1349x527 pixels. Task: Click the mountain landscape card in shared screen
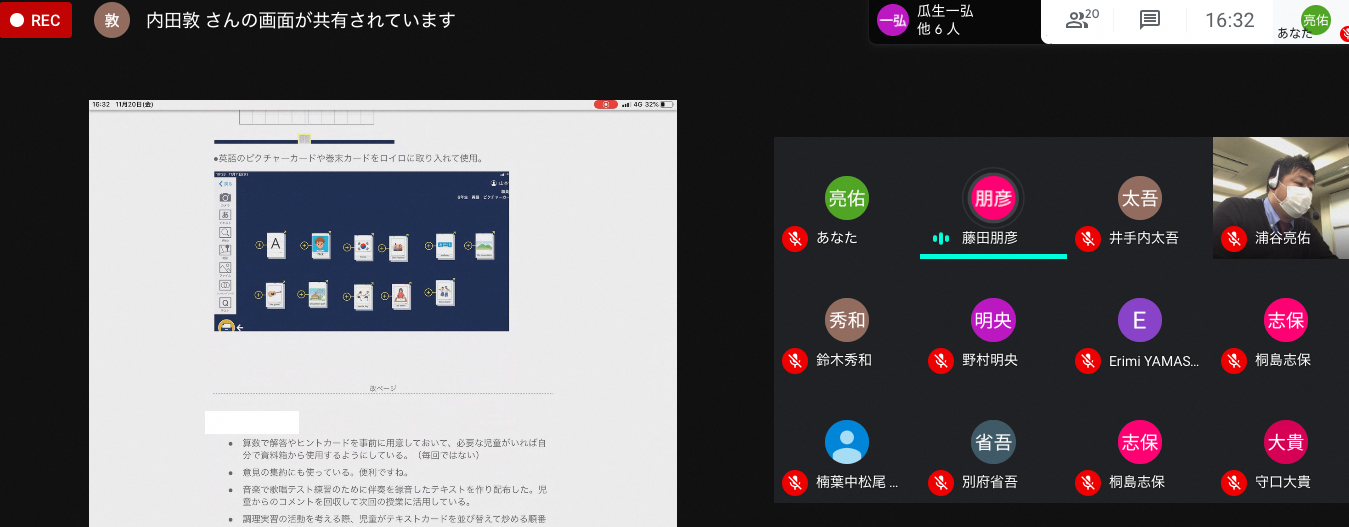pyautogui.click(x=484, y=246)
